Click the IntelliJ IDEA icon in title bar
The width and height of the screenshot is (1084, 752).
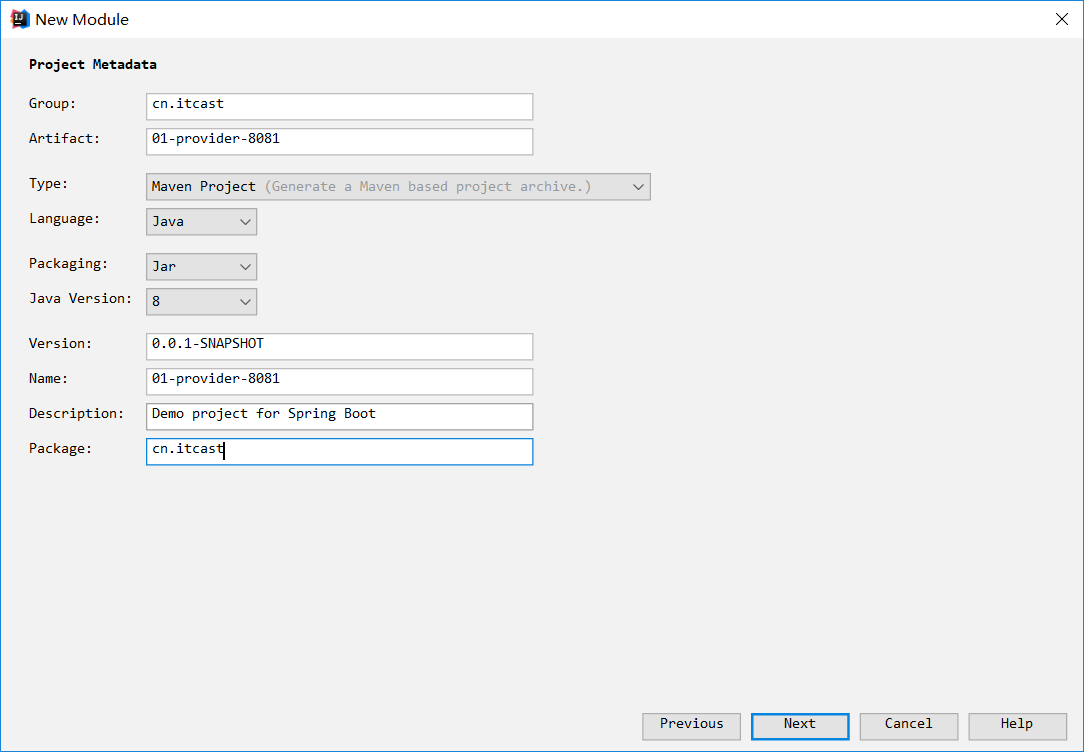coord(19,19)
